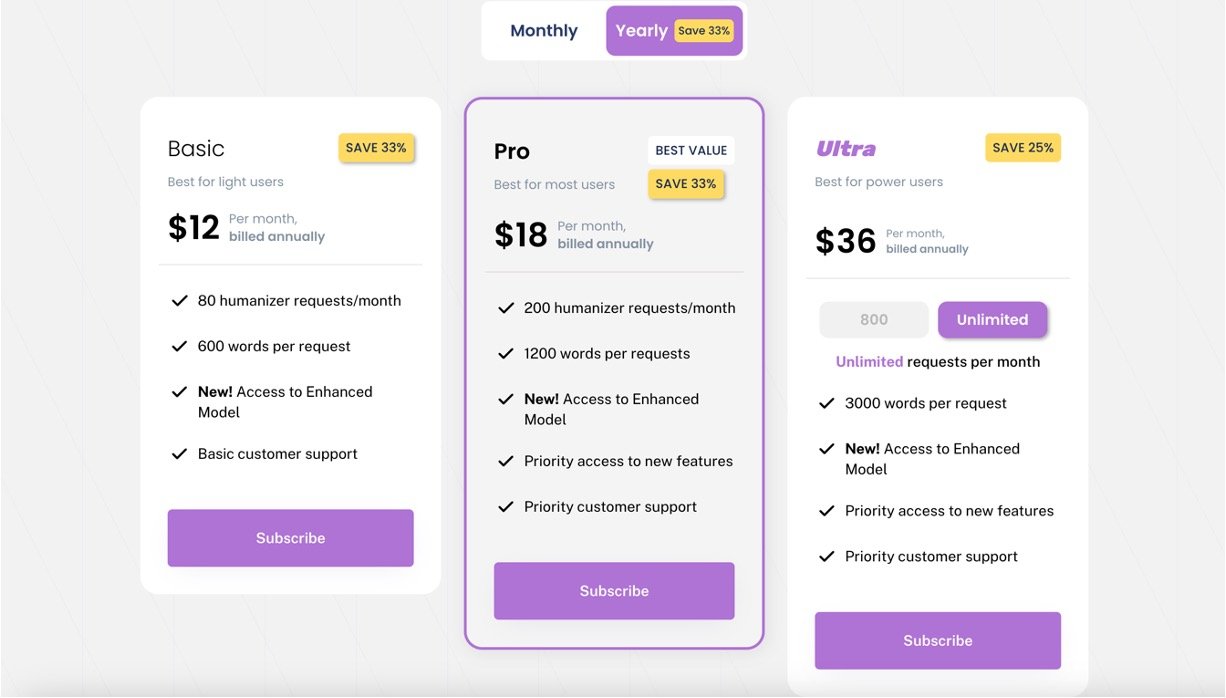Click checkmark beside 600 words per request

pyautogui.click(x=180, y=347)
